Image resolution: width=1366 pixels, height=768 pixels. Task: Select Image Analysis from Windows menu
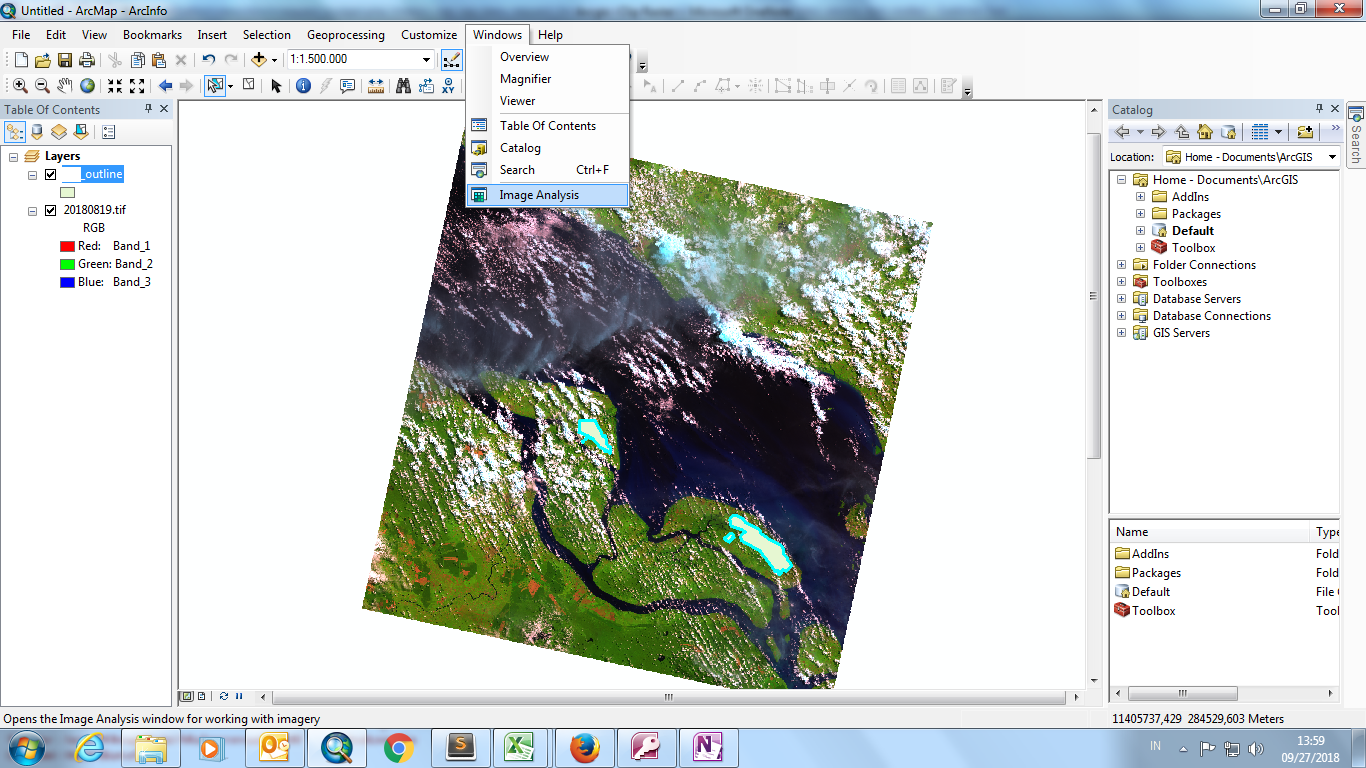[539, 195]
